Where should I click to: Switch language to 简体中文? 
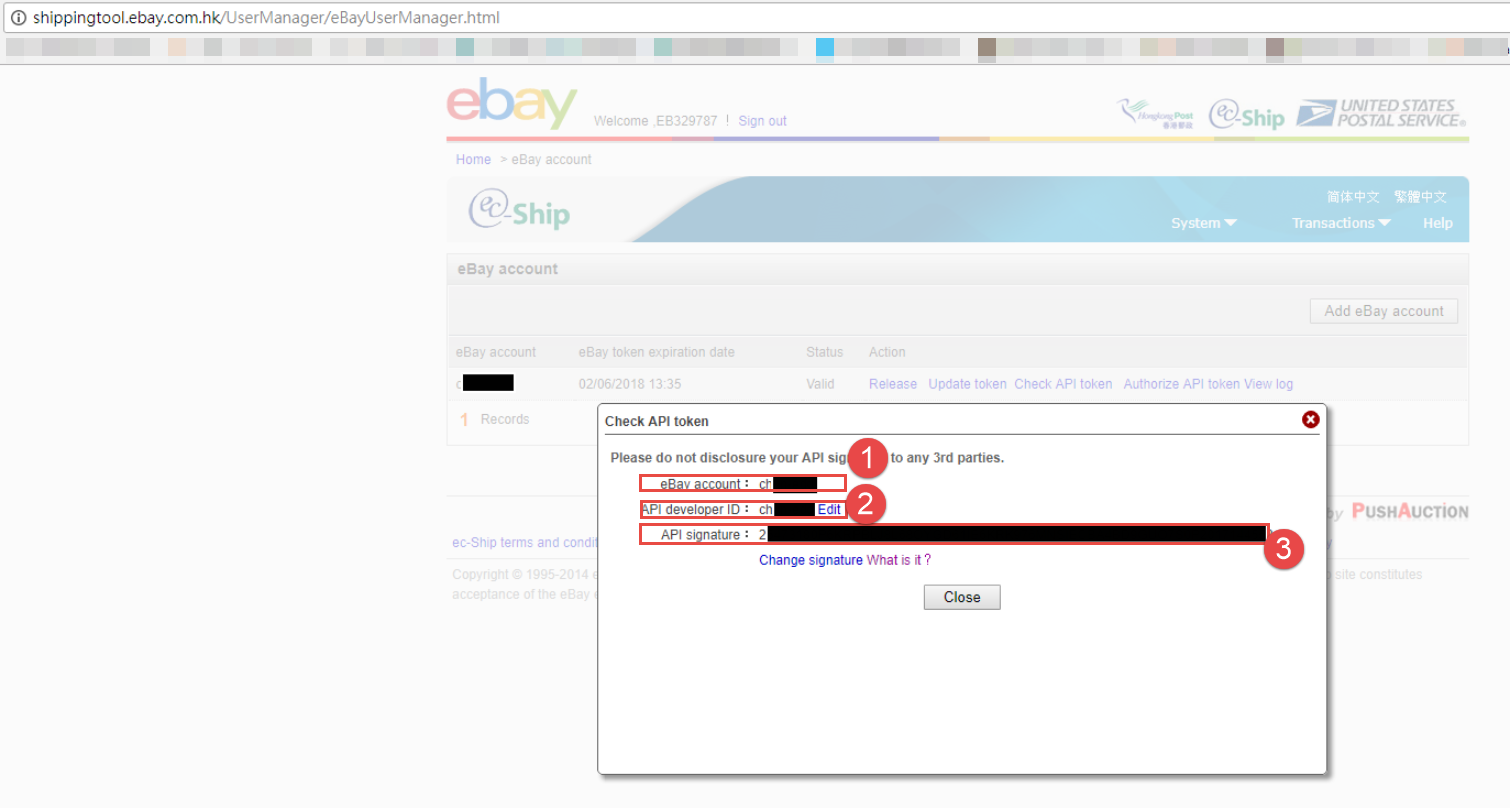(1353, 197)
